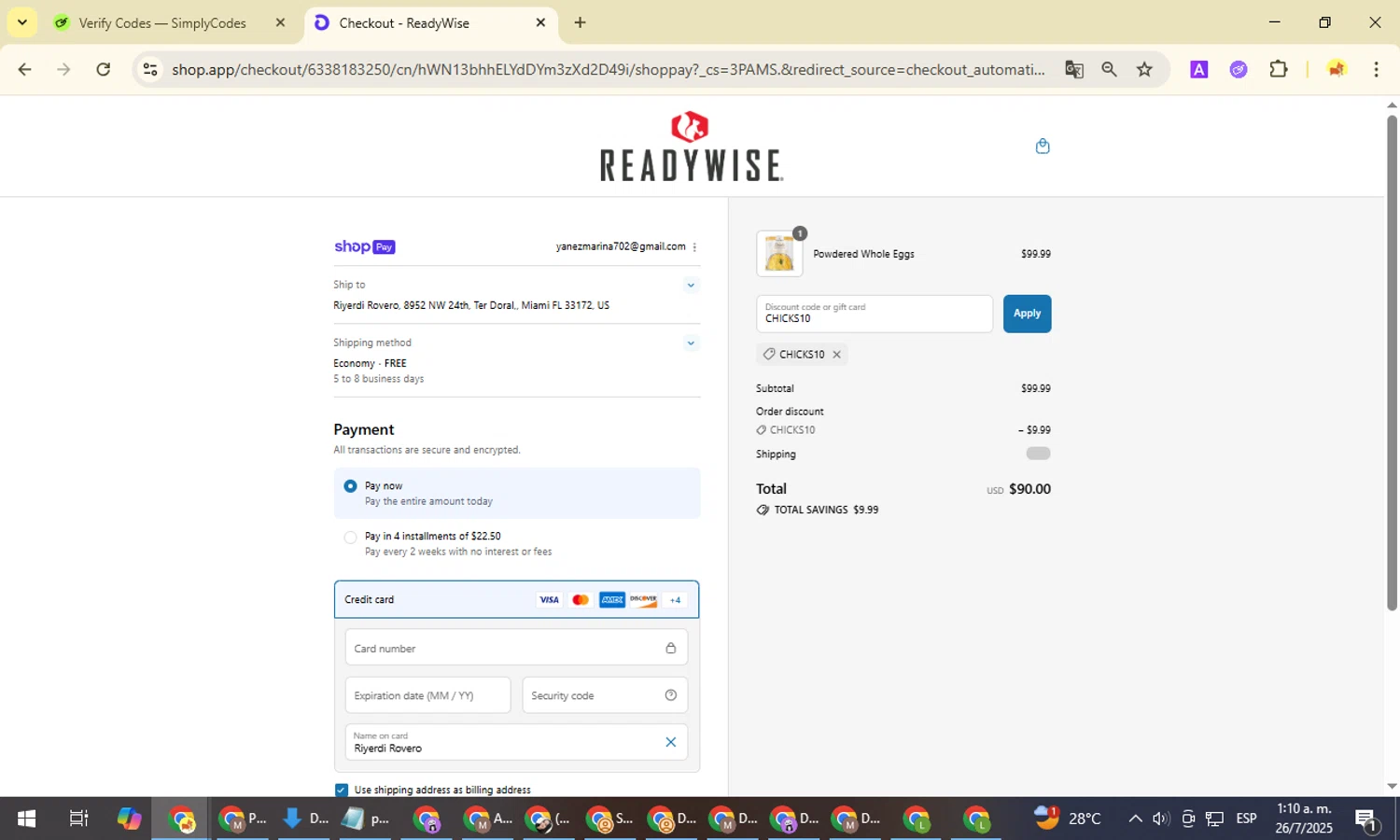The width and height of the screenshot is (1400, 840).
Task: Click the Discount code input field
Action: click(x=875, y=314)
